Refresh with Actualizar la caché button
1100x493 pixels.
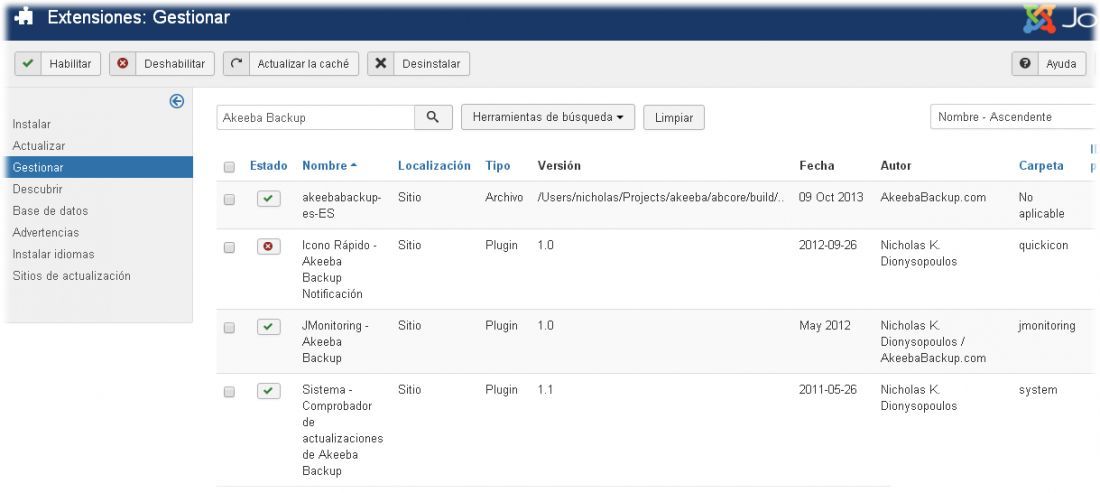[291, 64]
